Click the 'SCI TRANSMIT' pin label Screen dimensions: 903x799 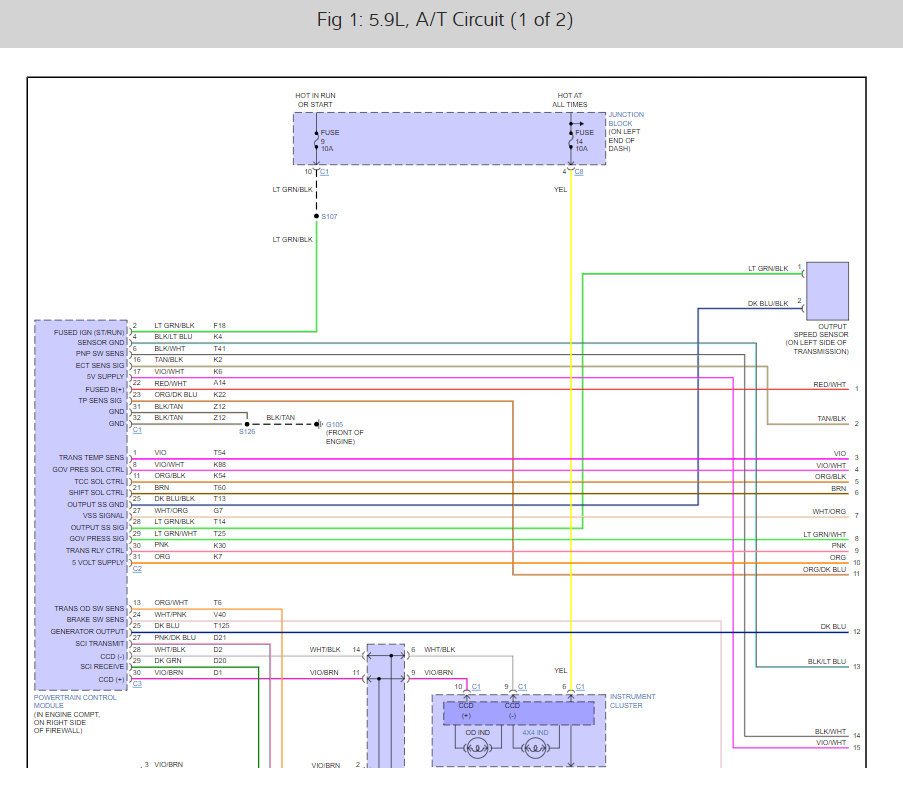point(100,643)
